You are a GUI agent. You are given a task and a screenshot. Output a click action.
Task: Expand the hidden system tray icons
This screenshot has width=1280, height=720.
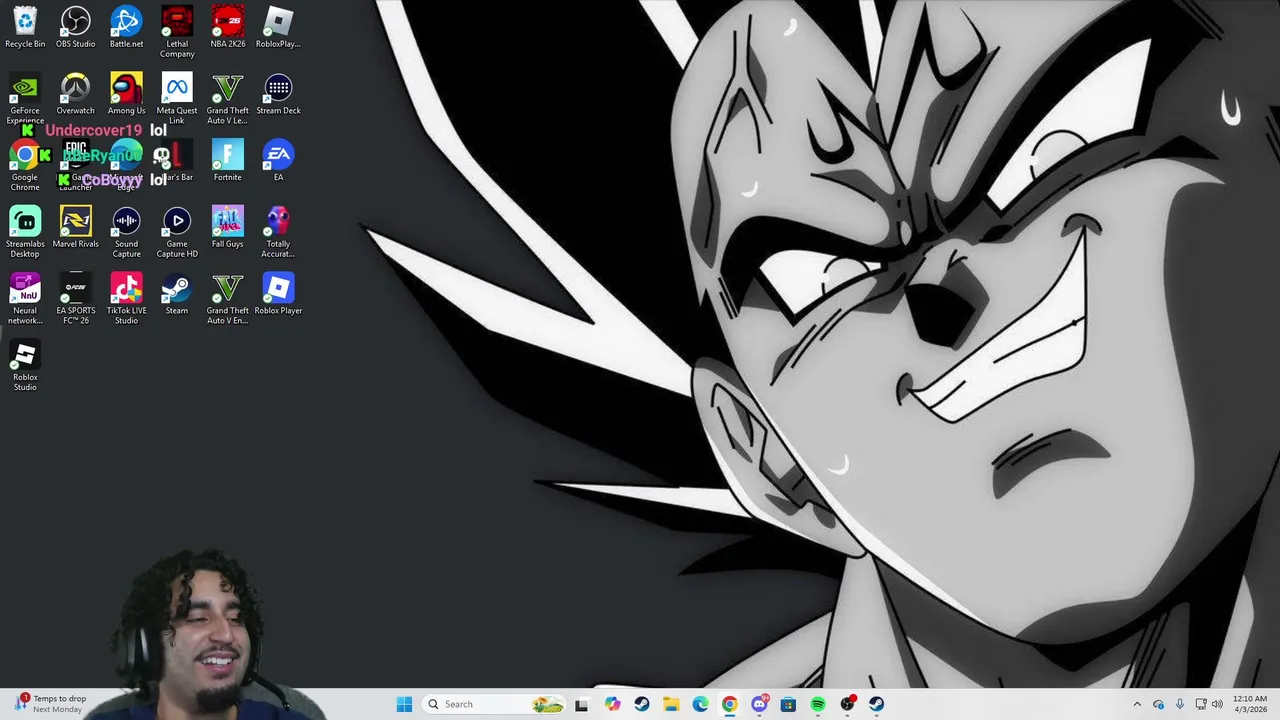(x=1137, y=704)
